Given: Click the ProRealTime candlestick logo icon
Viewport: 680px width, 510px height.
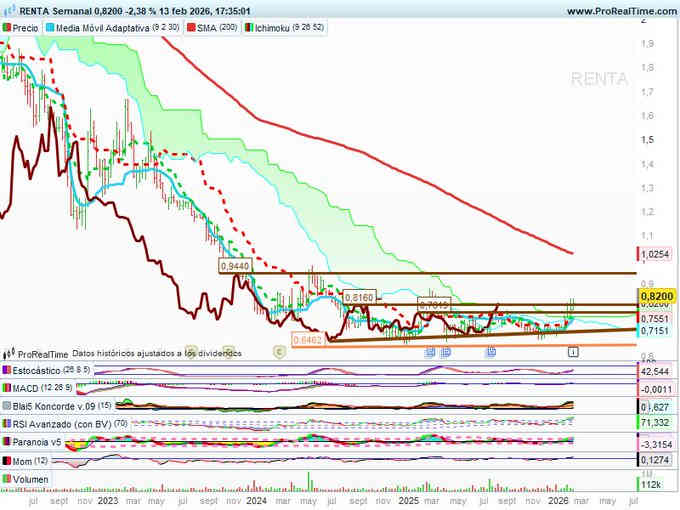Looking at the screenshot, I should pos(9,353).
